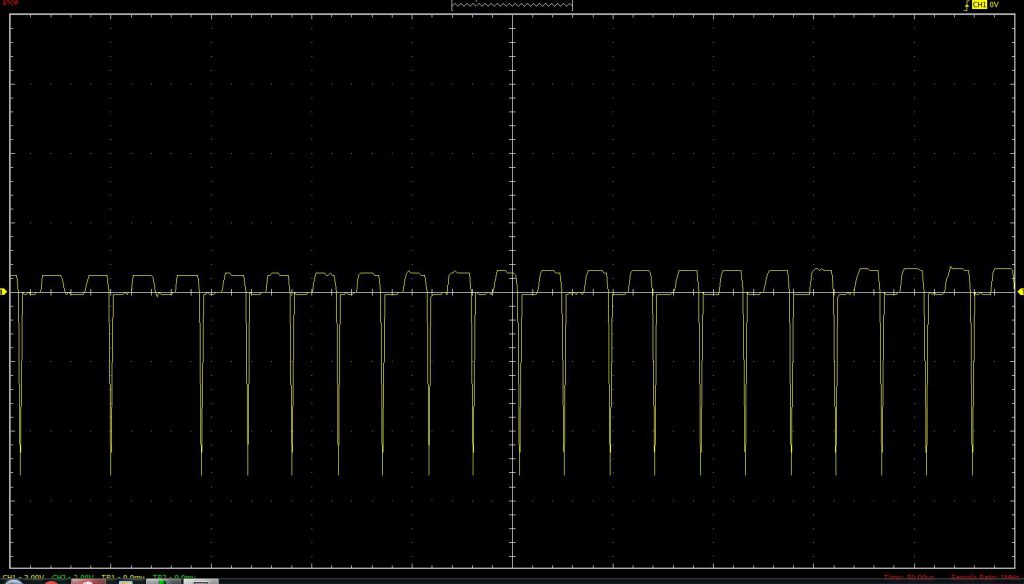
Task: Select the trigger level arrow on right edge
Action: (x=1020, y=292)
